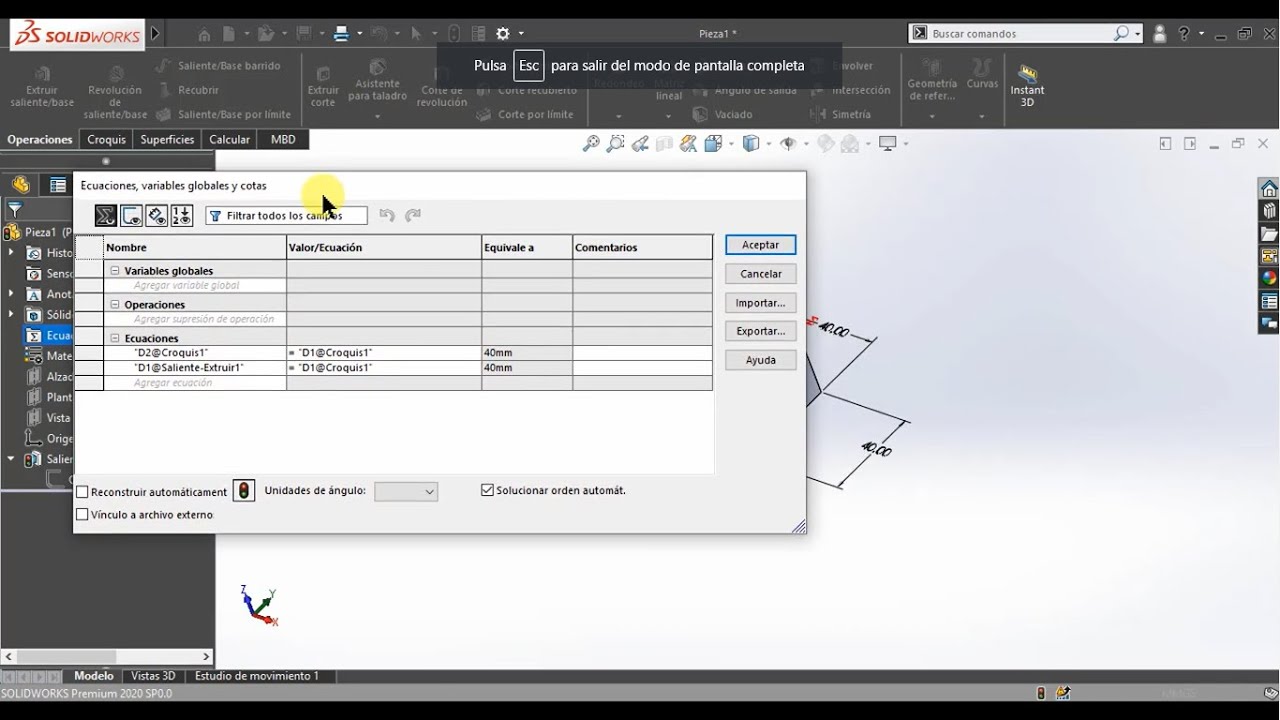
Task: Open the Calcular tab
Action: (x=229, y=140)
